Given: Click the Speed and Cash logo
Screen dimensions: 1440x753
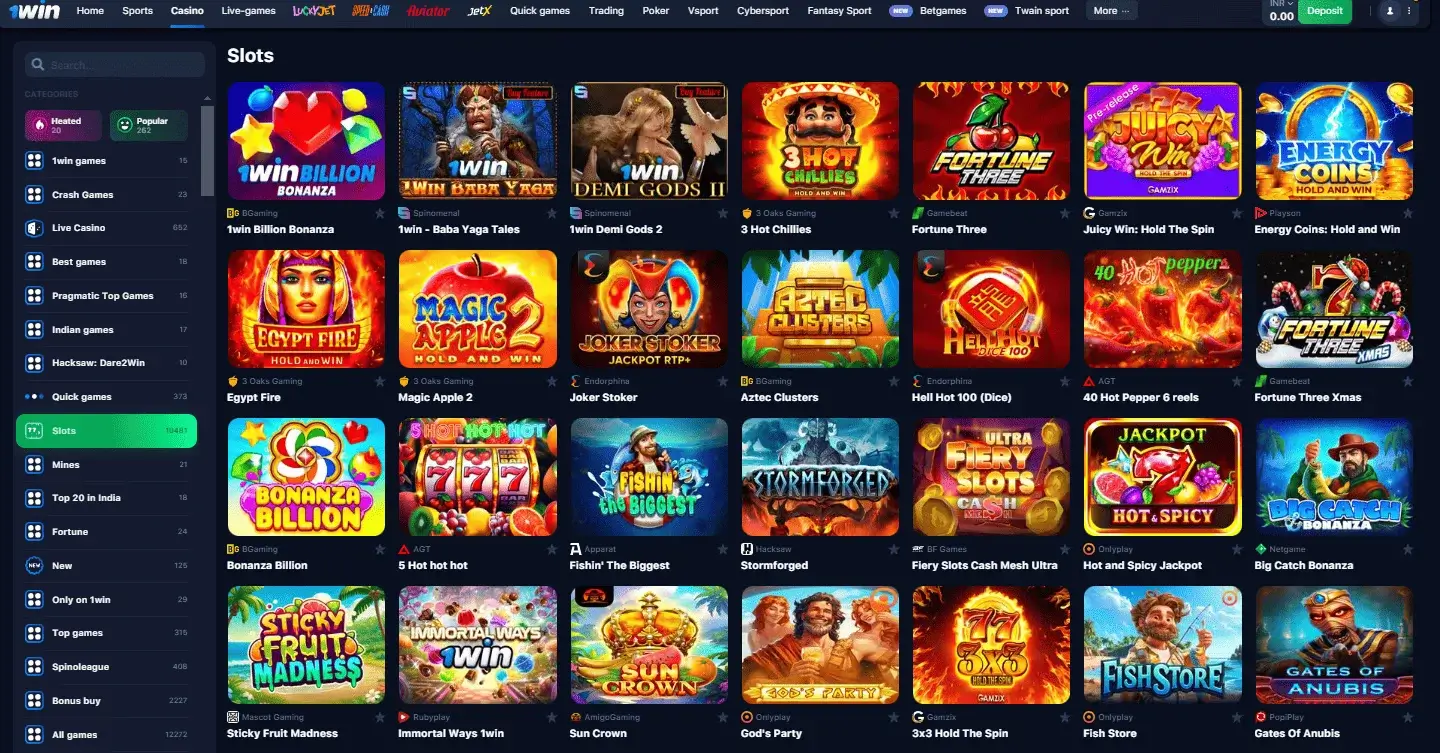Looking at the screenshot, I should pyautogui.click(x=370, y=11).
